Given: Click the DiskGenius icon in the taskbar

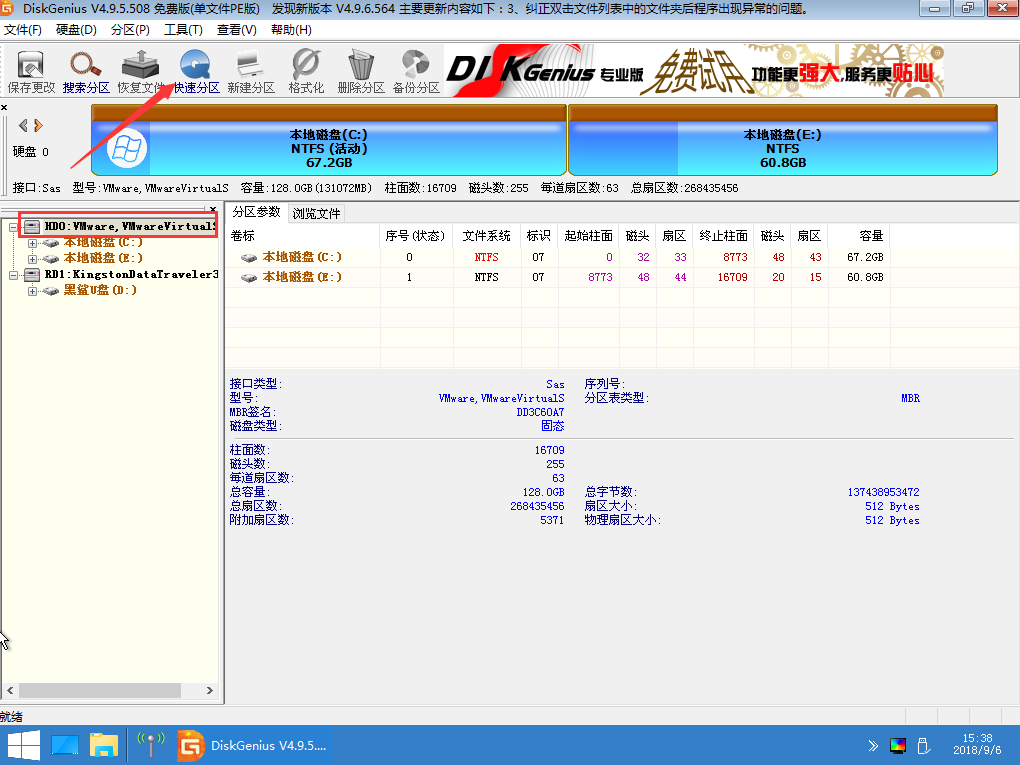Looking at the screenshot, I should pos(190,745).
